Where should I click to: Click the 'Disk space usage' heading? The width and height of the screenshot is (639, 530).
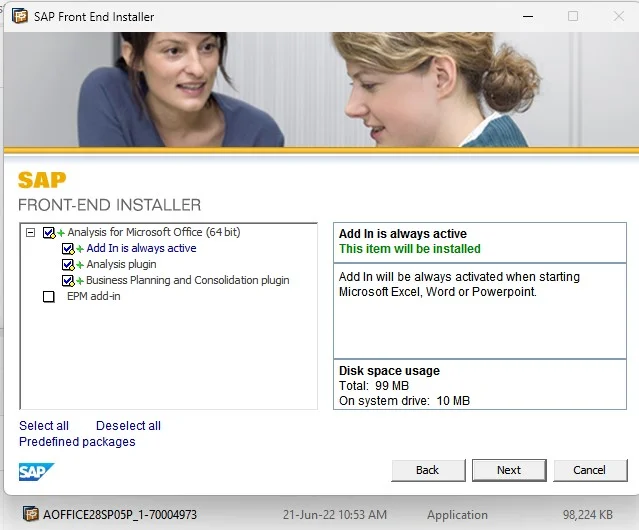click(x=389, y=371)
